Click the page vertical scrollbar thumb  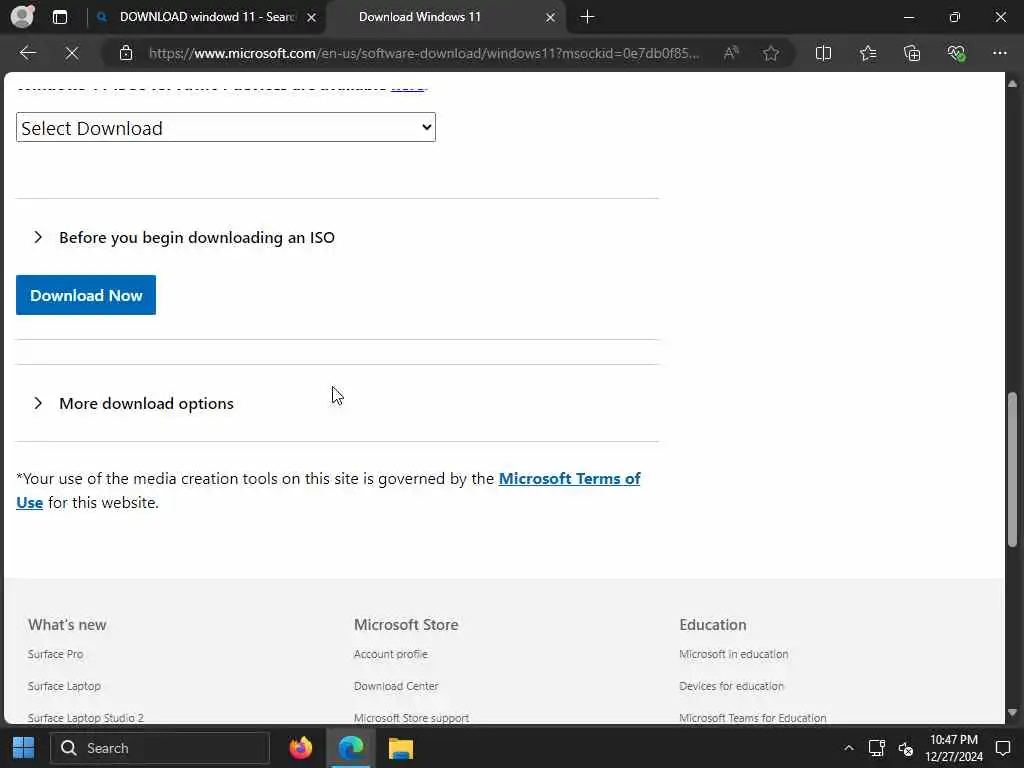click(1012, 469)
